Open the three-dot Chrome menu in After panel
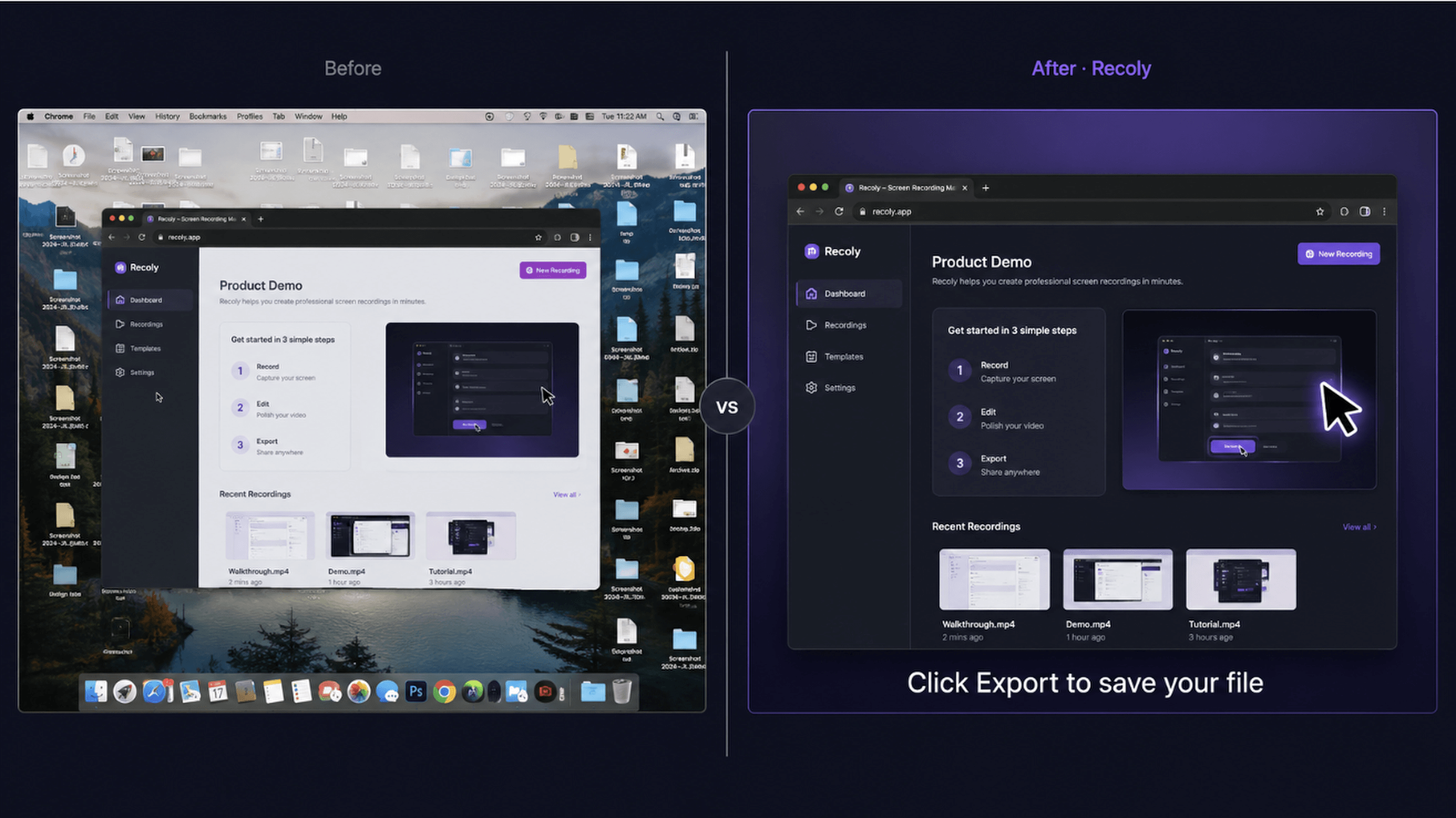 click(1384, 211)
